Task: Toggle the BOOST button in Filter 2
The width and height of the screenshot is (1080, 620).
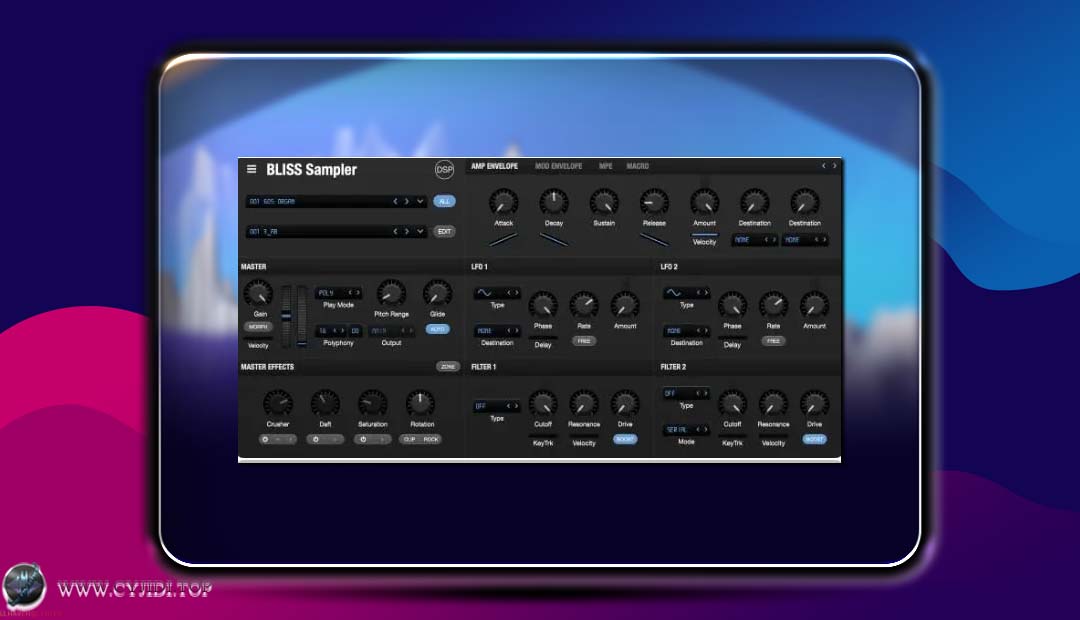Action: click(814, 439)
